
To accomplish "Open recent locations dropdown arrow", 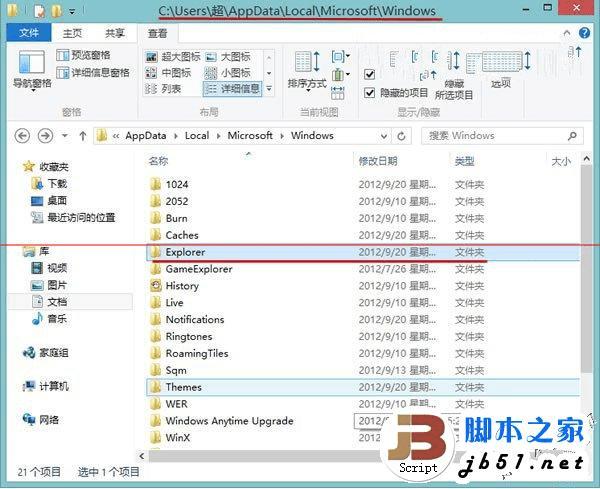I will click(65, 136).
